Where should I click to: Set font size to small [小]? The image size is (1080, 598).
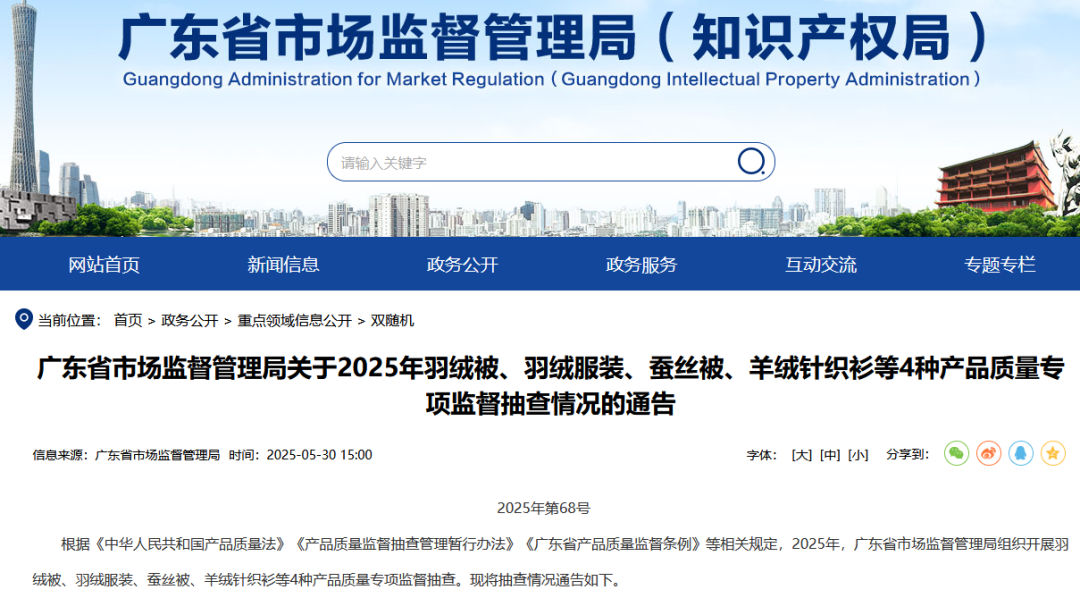click(x=858, y=455)
